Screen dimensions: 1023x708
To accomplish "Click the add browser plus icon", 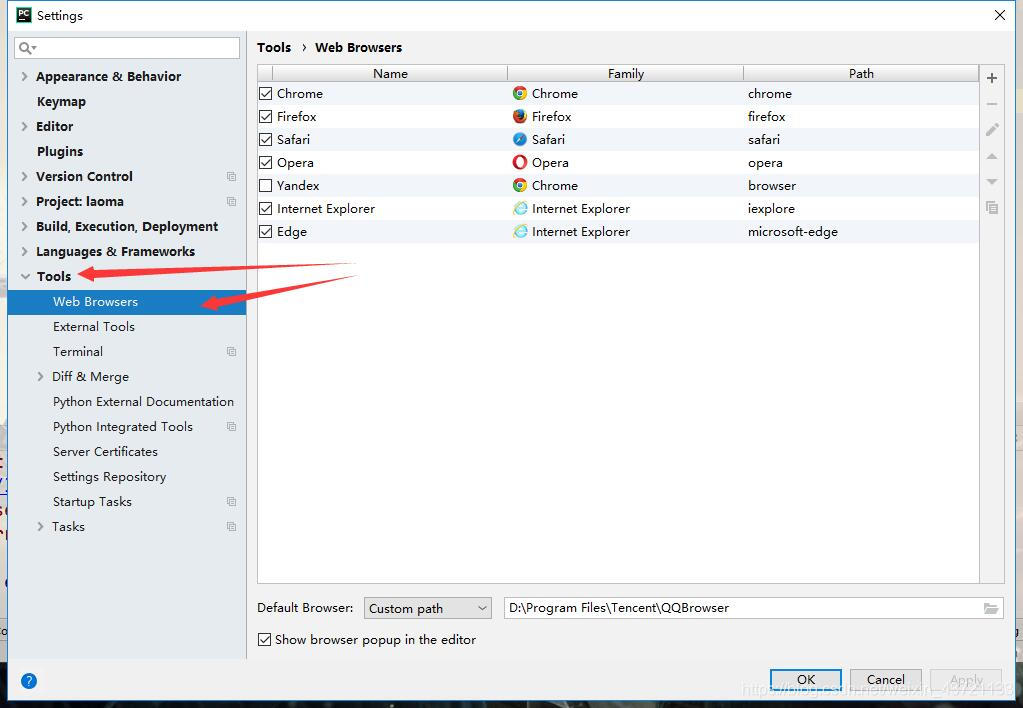I will coord(992,78).
